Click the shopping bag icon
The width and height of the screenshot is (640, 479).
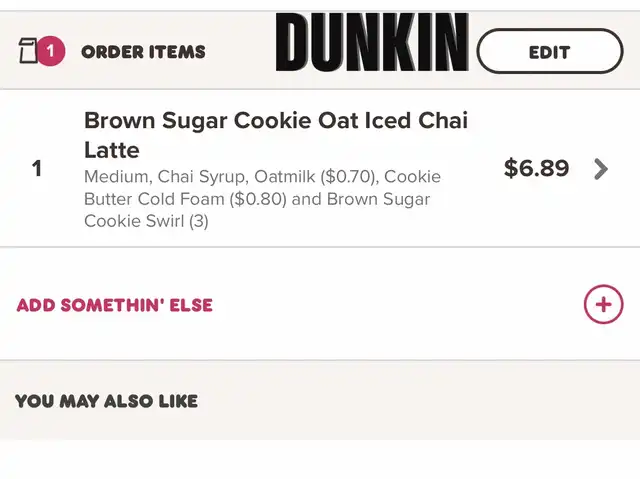point(28,51)
